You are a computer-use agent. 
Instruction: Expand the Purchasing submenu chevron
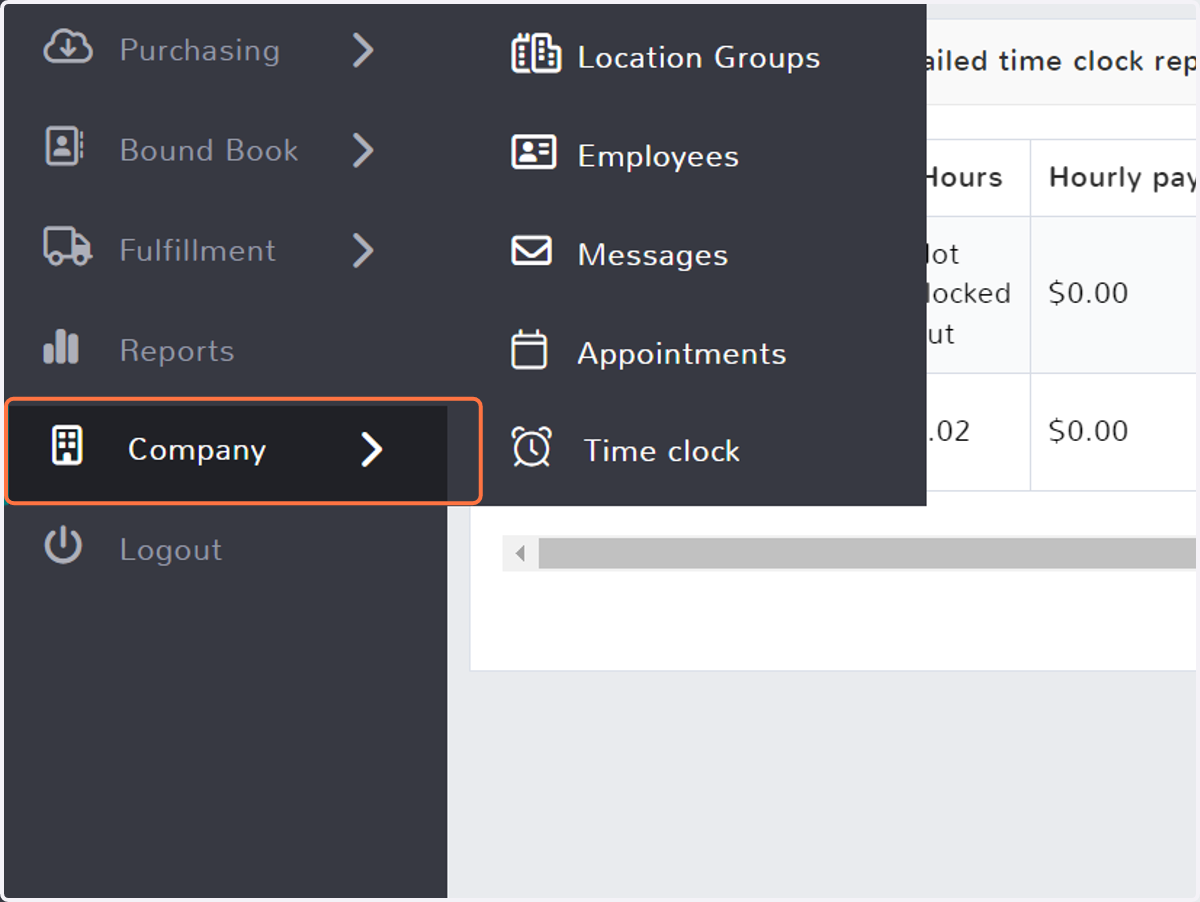click(363, 50)
